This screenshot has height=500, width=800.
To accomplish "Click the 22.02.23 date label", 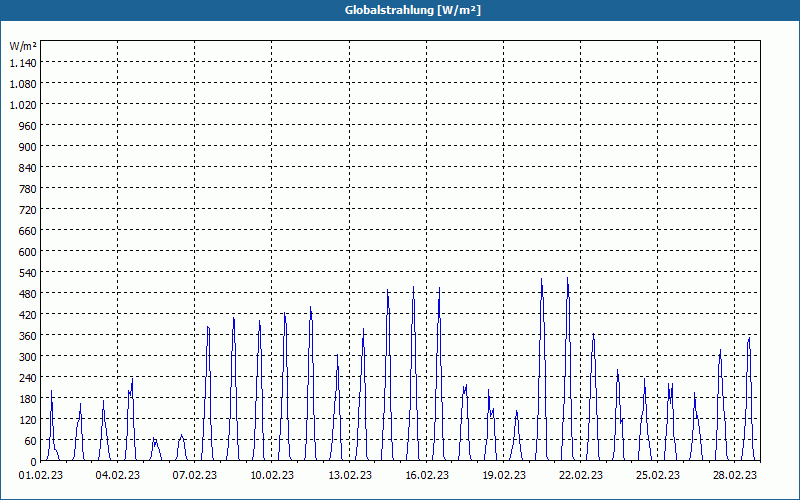I will coord(581,476).
